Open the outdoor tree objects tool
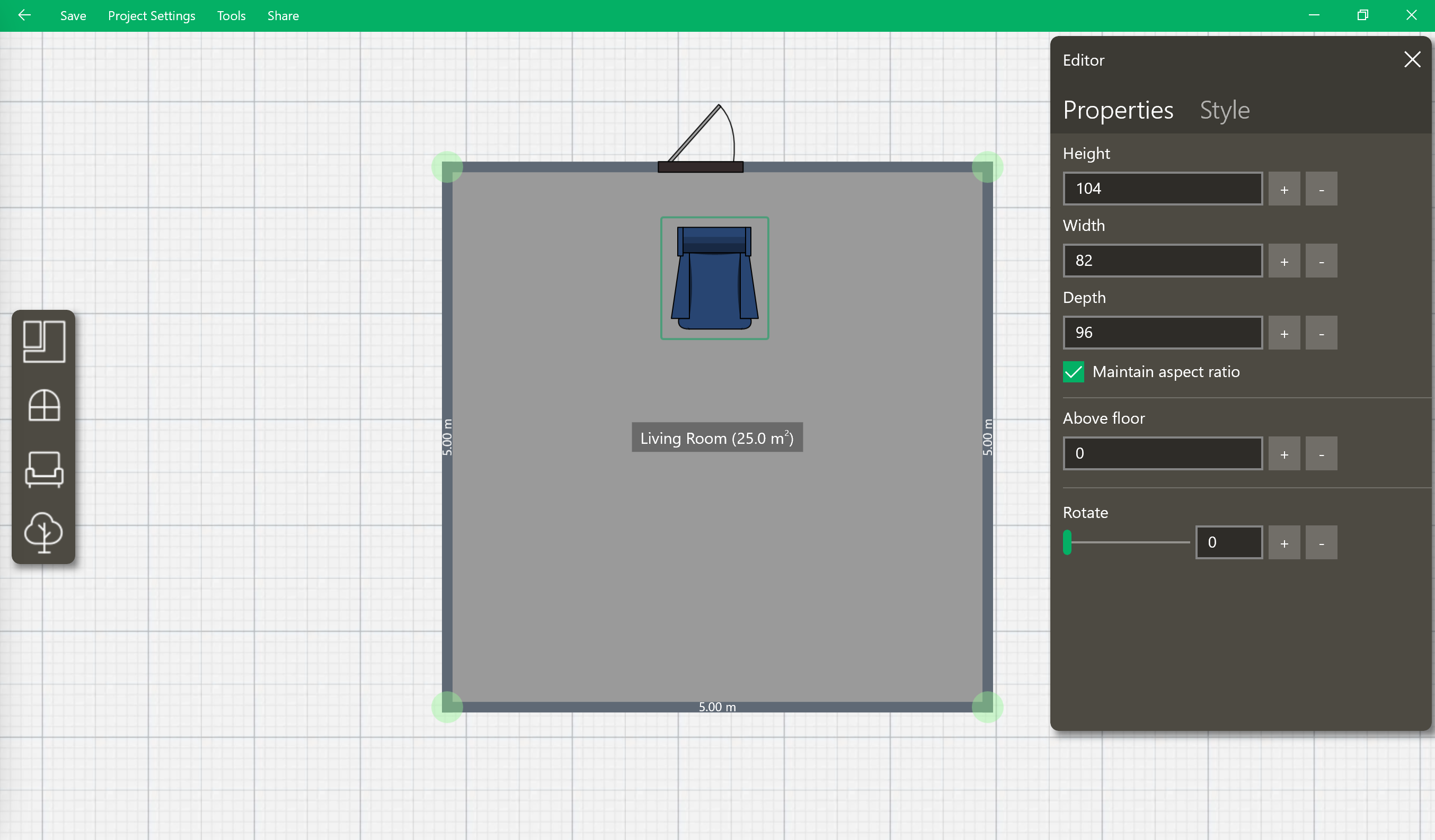The image size is (1435, 840). 44,532
